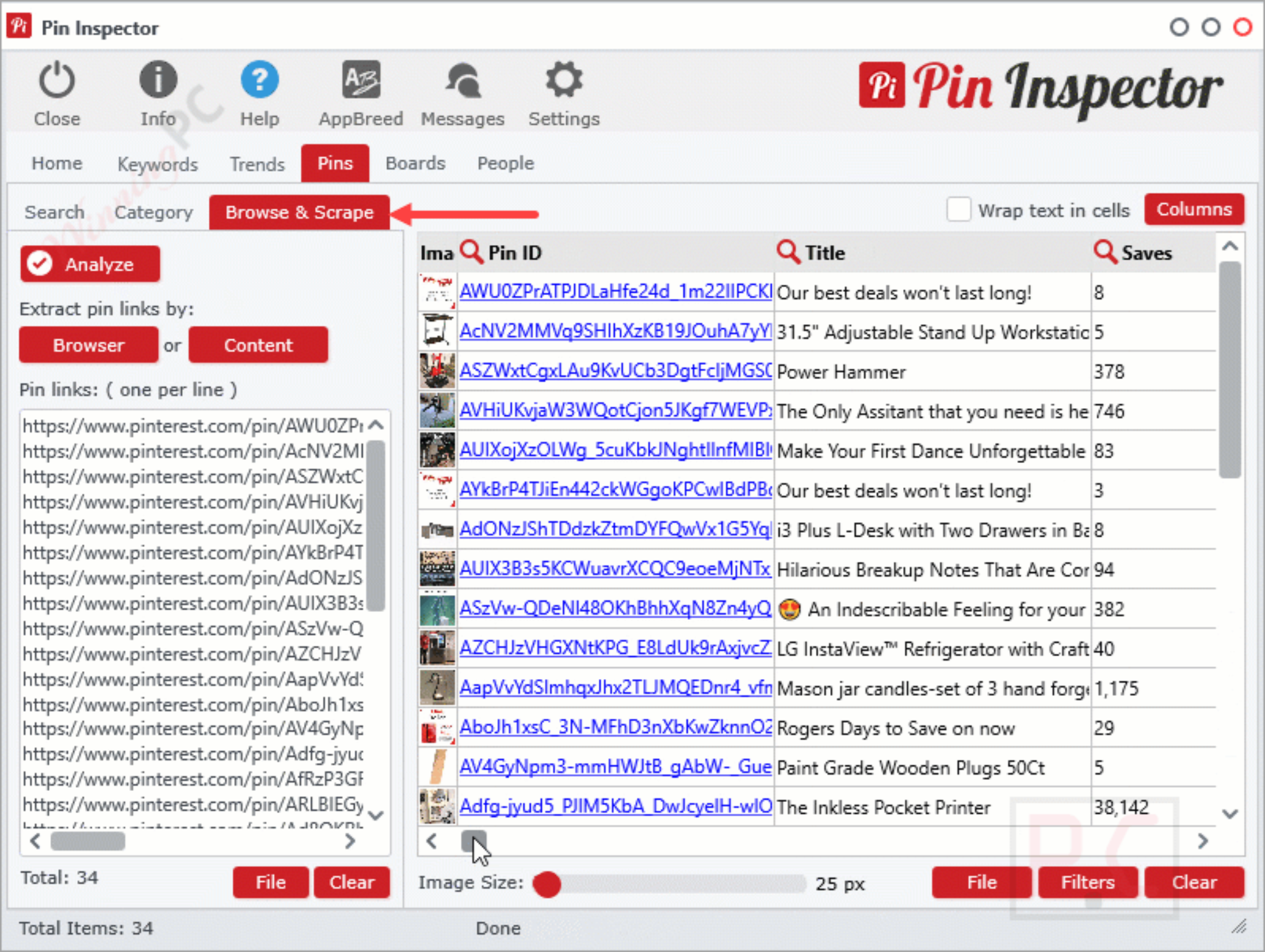Click the Content extract button

[x=258, y=344]
